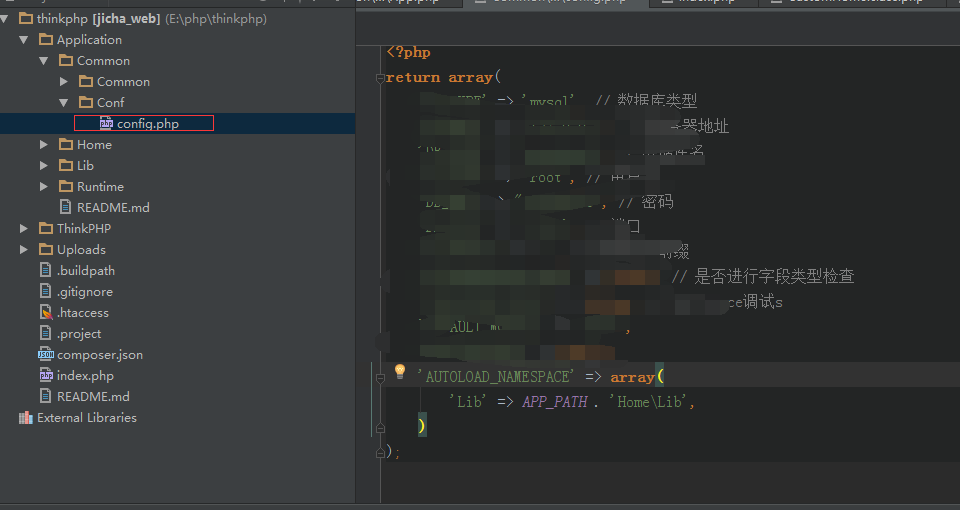Click the ThinkPHP folder icon
This screenshot has height=510, width=960.
[46, 228]
